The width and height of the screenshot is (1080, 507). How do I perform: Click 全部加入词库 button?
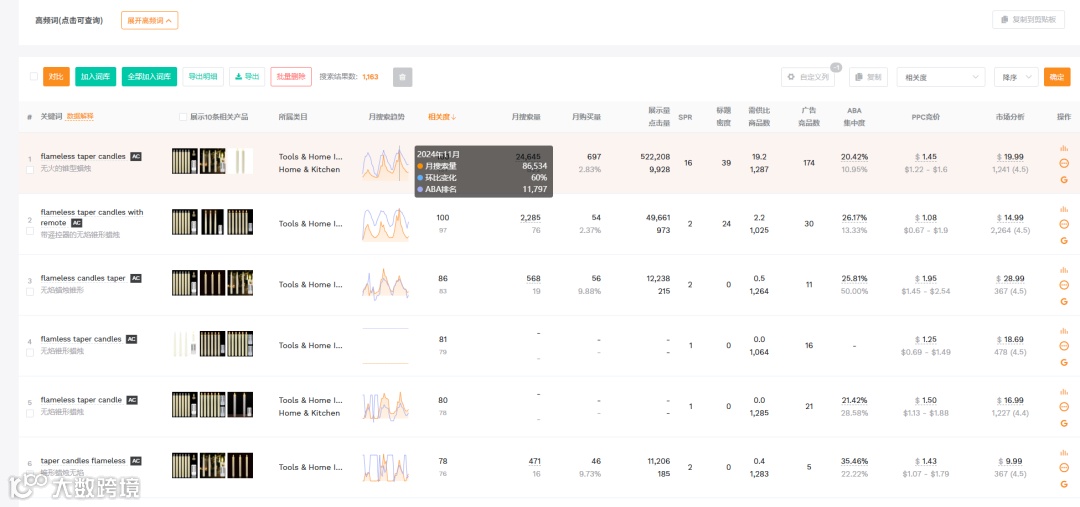(149, 76)
